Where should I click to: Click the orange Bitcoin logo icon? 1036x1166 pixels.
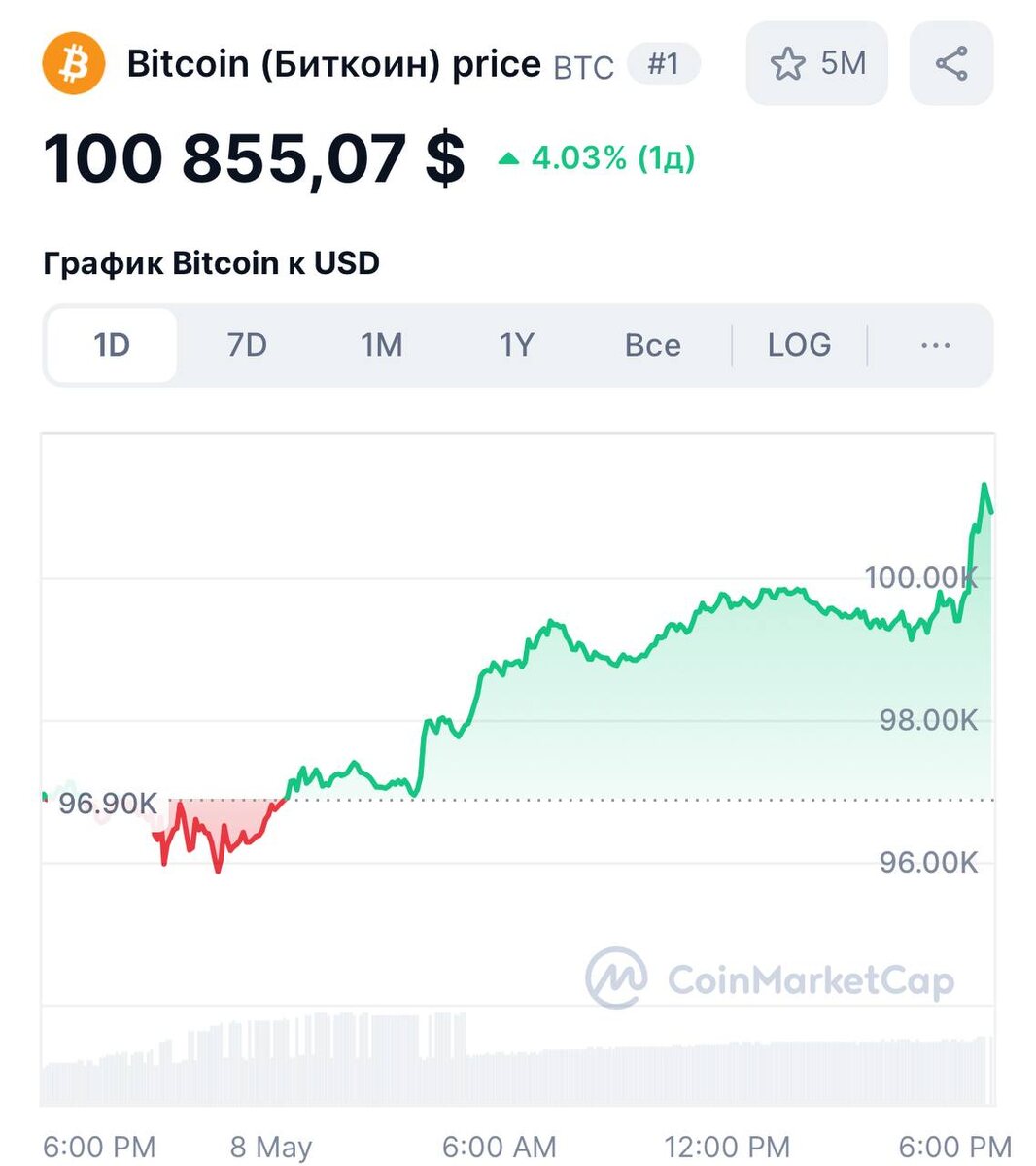tap(73, 63)
